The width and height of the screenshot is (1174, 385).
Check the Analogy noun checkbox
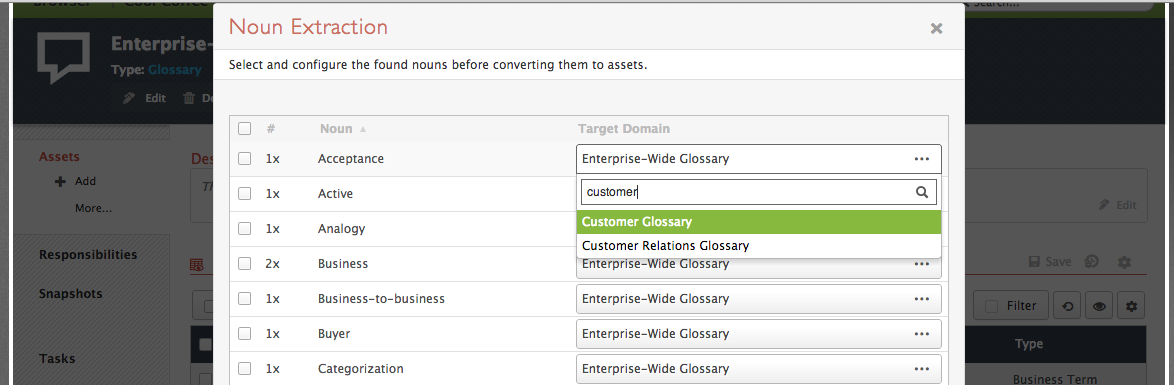[245, 228]
